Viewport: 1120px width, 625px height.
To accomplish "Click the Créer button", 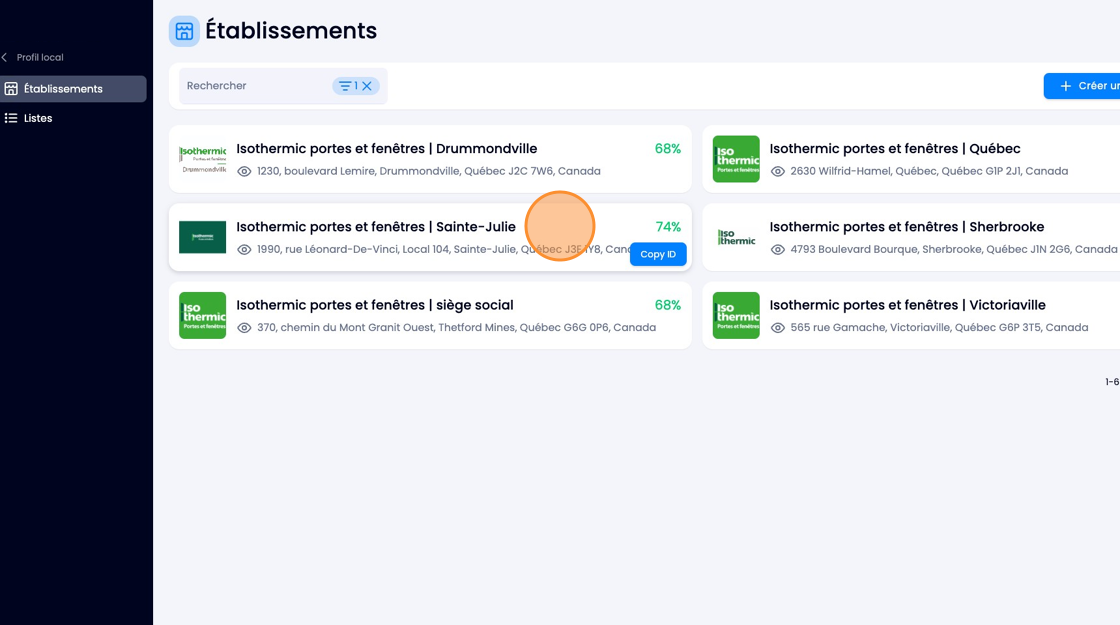I will click(1081, 86).
